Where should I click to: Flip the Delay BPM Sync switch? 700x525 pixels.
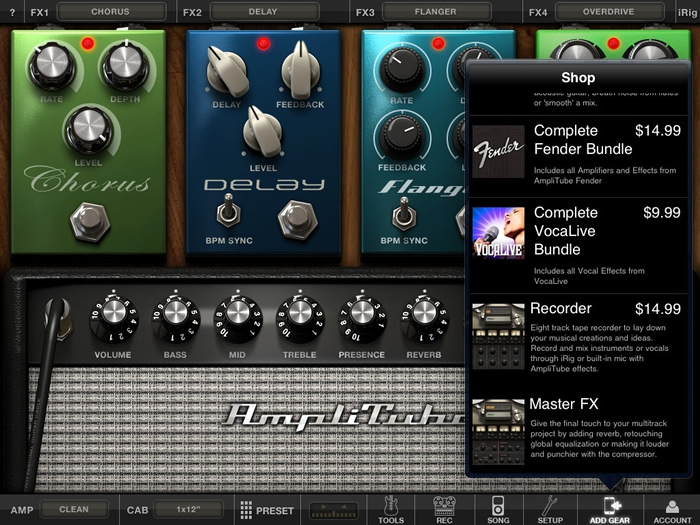229,212
